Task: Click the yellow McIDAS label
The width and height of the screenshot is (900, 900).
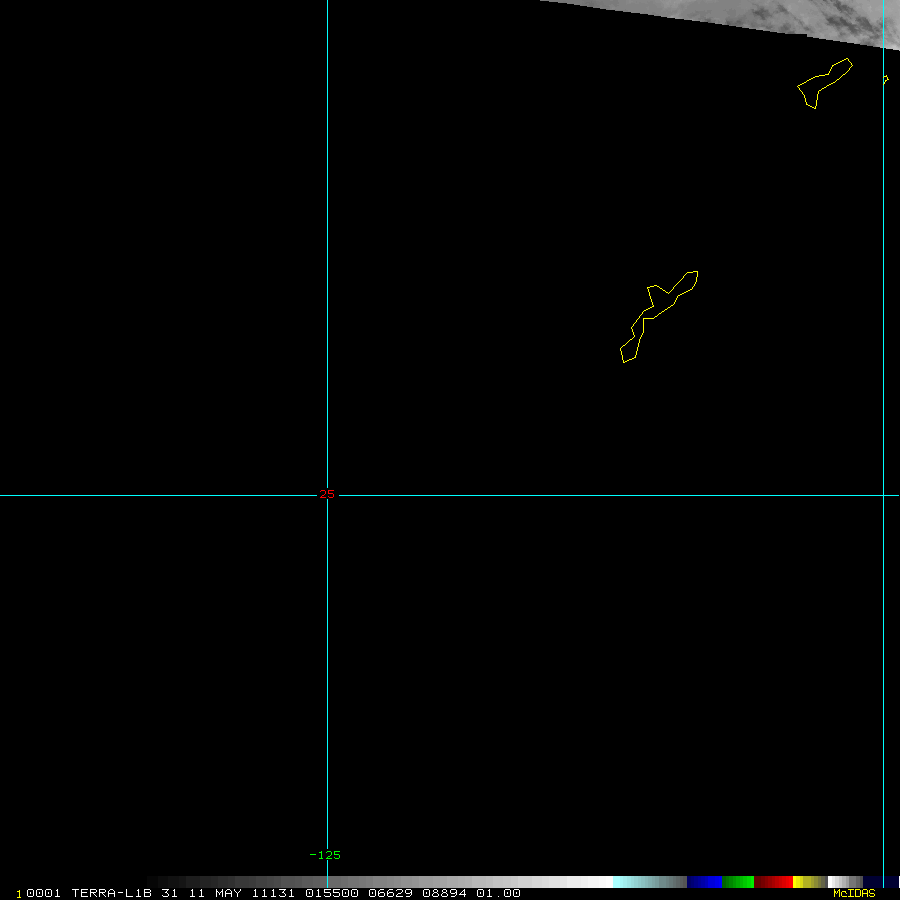Action: 854,893
